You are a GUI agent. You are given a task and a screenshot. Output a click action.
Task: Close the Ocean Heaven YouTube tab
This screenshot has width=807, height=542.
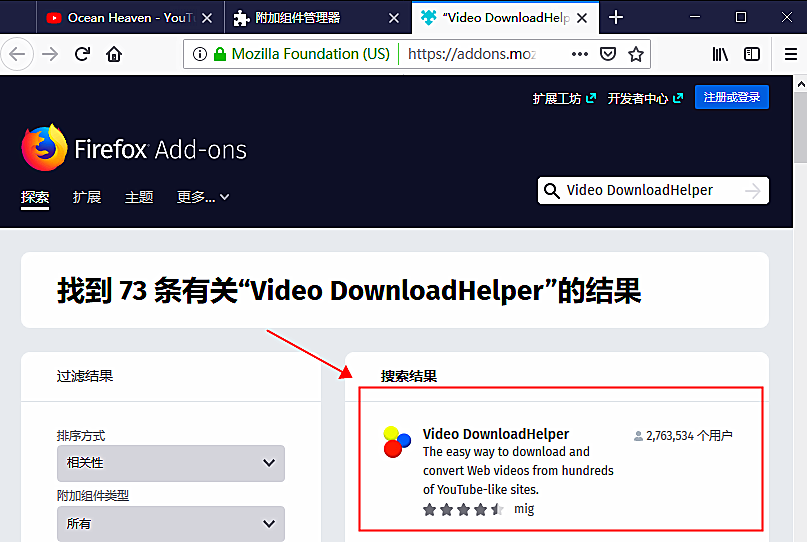click(x=207, y=18)
